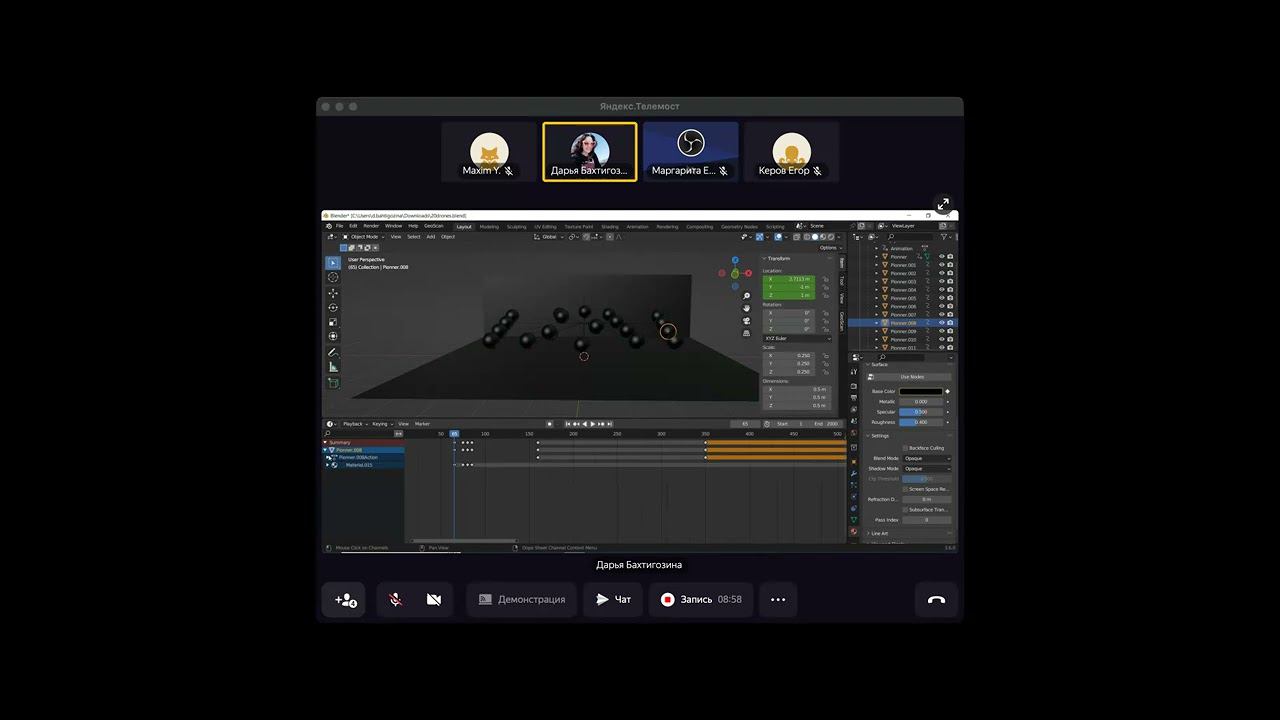Screen dimensions: 1280x720
Task: Open the Чат chat button
Action: coord(613,600)
